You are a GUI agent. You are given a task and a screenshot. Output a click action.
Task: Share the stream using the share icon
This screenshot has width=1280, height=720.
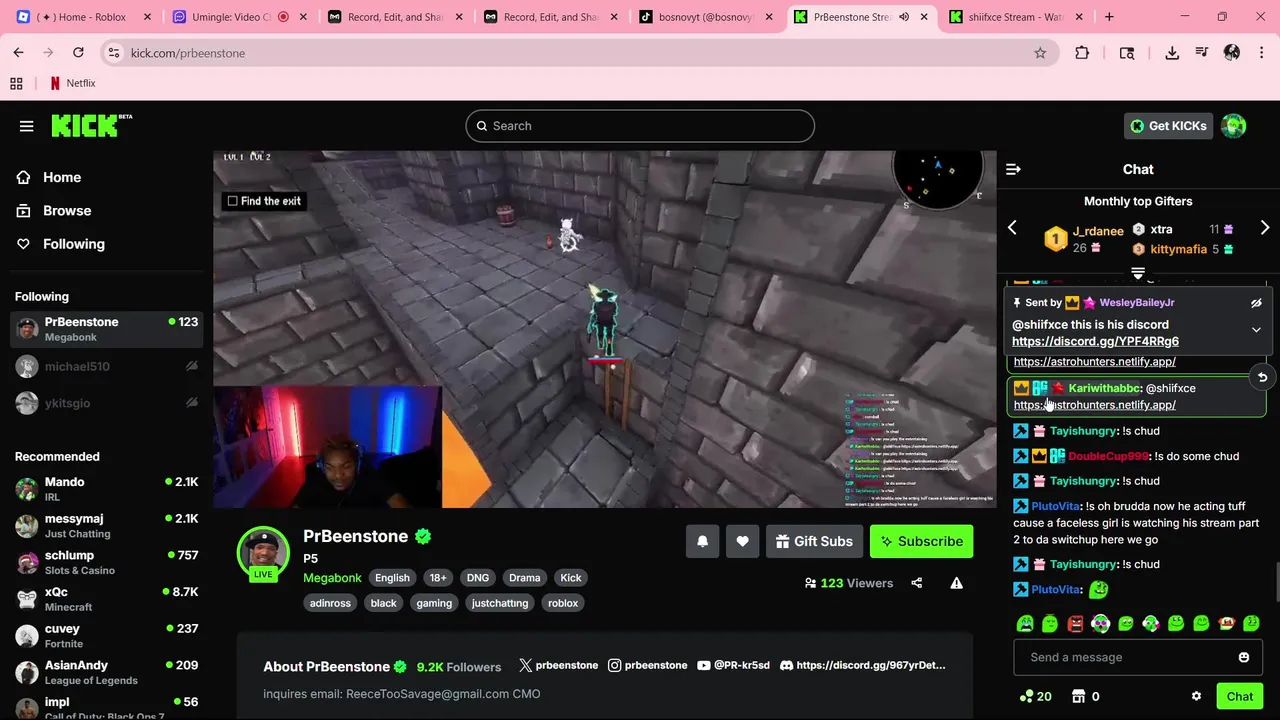pos(916,583)
